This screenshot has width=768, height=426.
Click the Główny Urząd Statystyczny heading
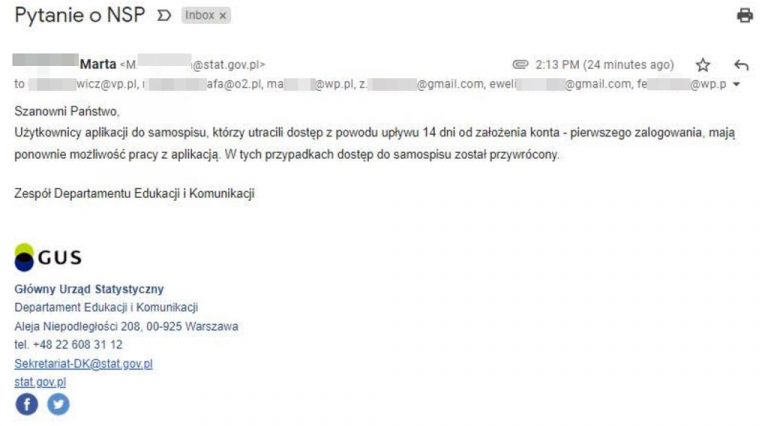(89, 289)
